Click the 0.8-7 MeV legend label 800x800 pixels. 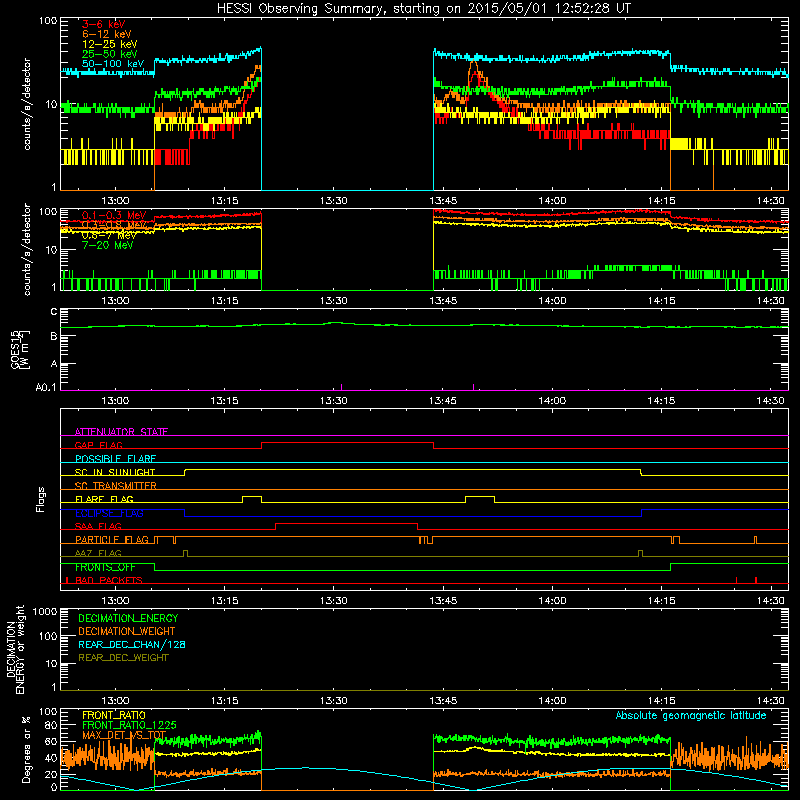coord(109,235)
